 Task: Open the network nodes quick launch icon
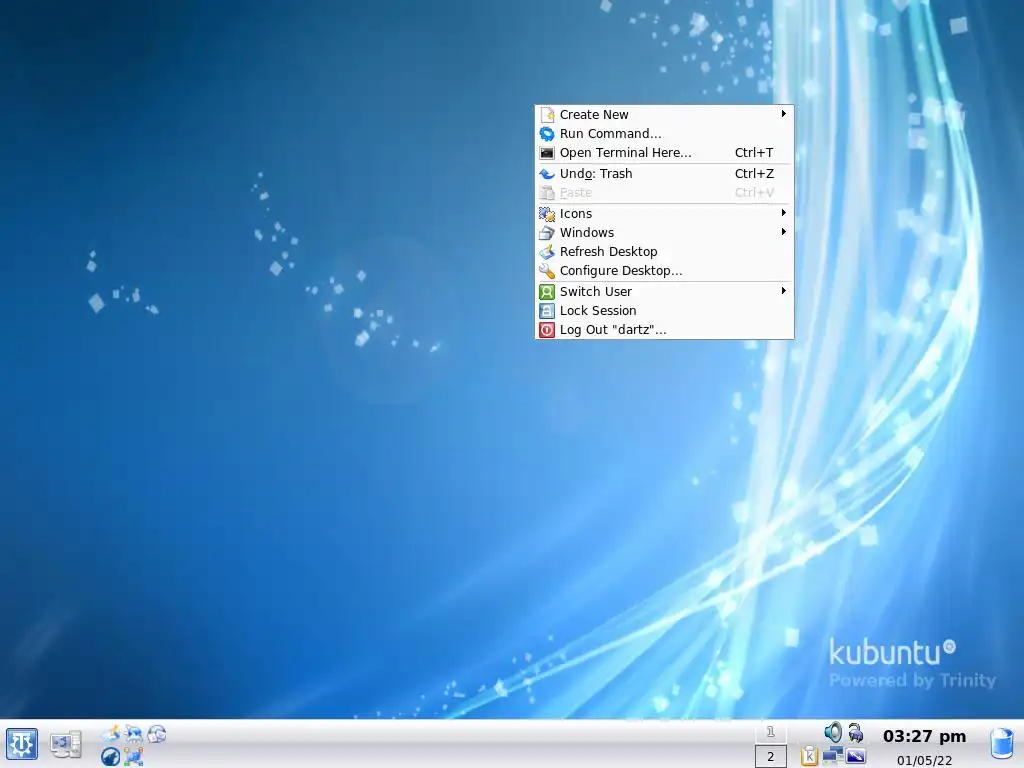[133, 757]
